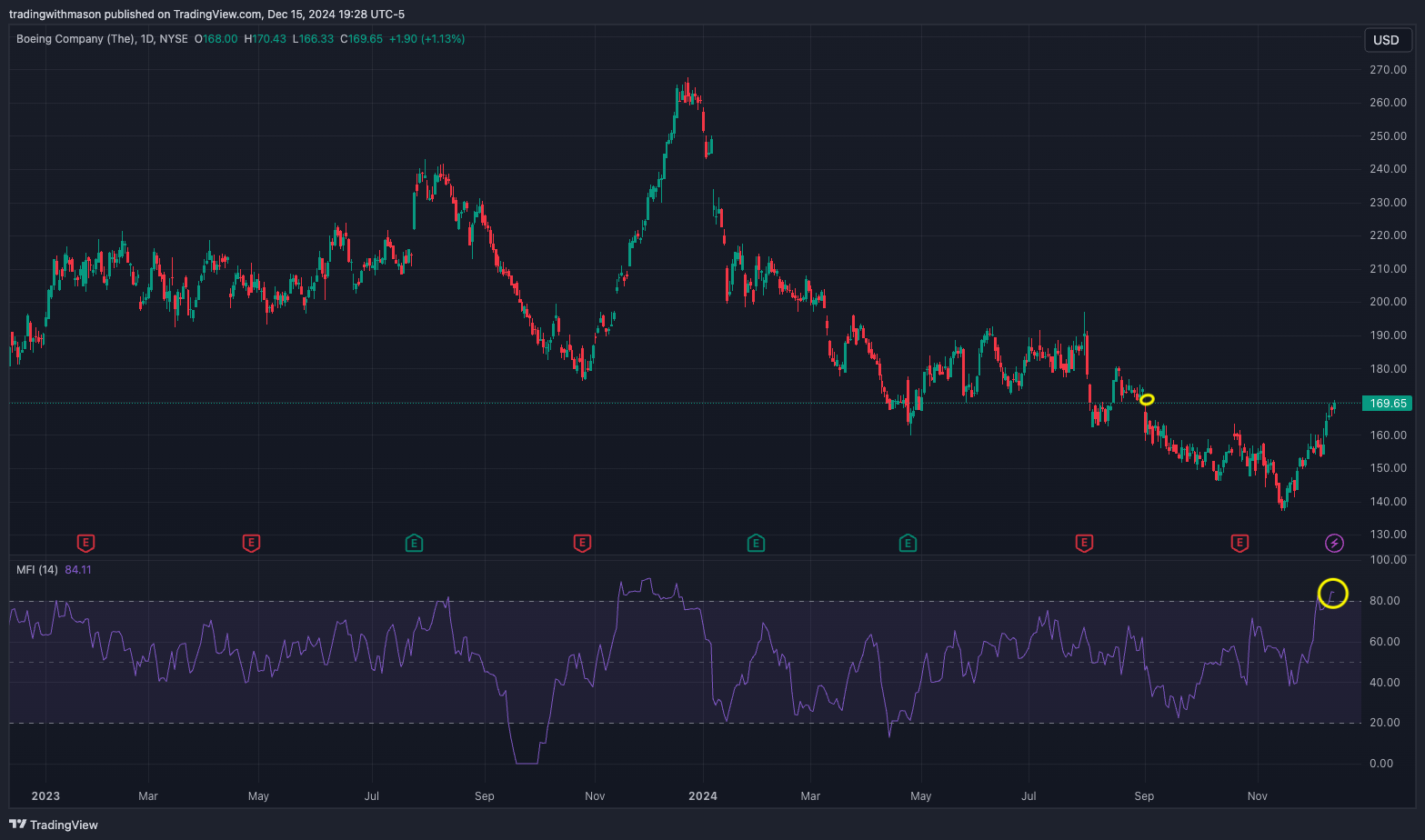This screenshot has width=1425, height=840.
Task: Select the red earnings marker from late October 2024
Action: pos(1239,543)
